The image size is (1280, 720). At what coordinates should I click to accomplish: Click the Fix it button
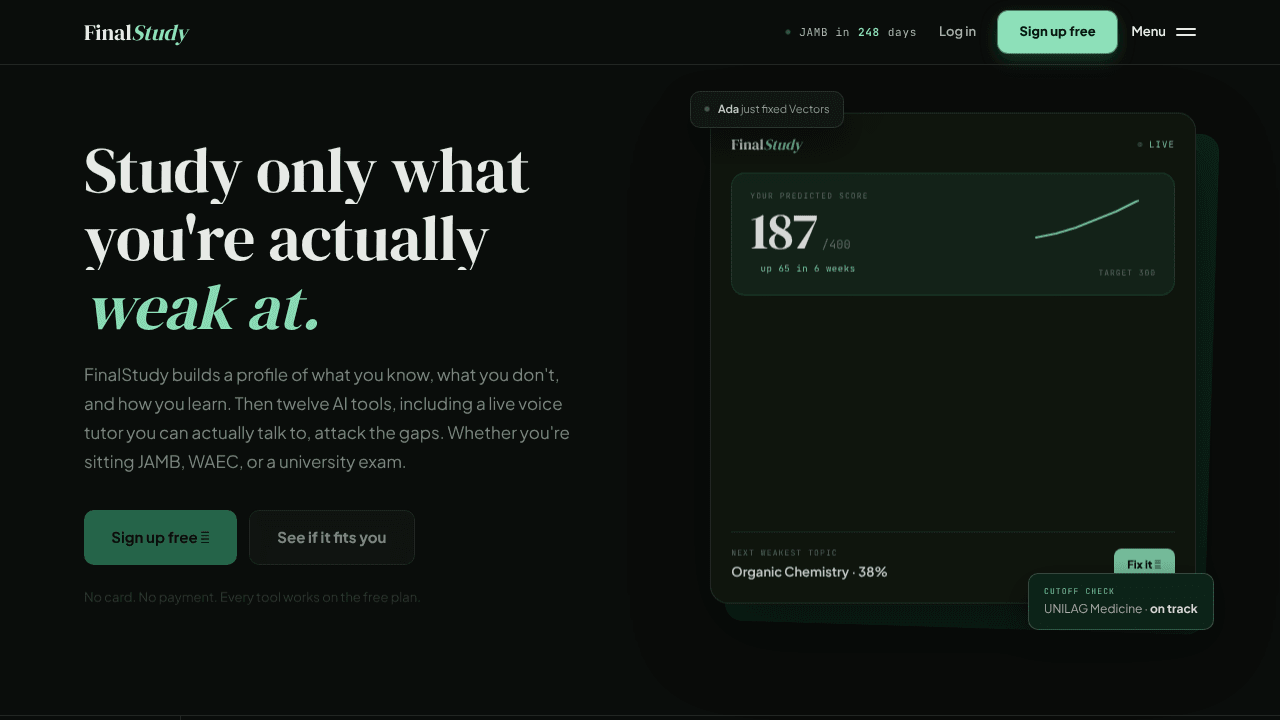point(1144,564)
